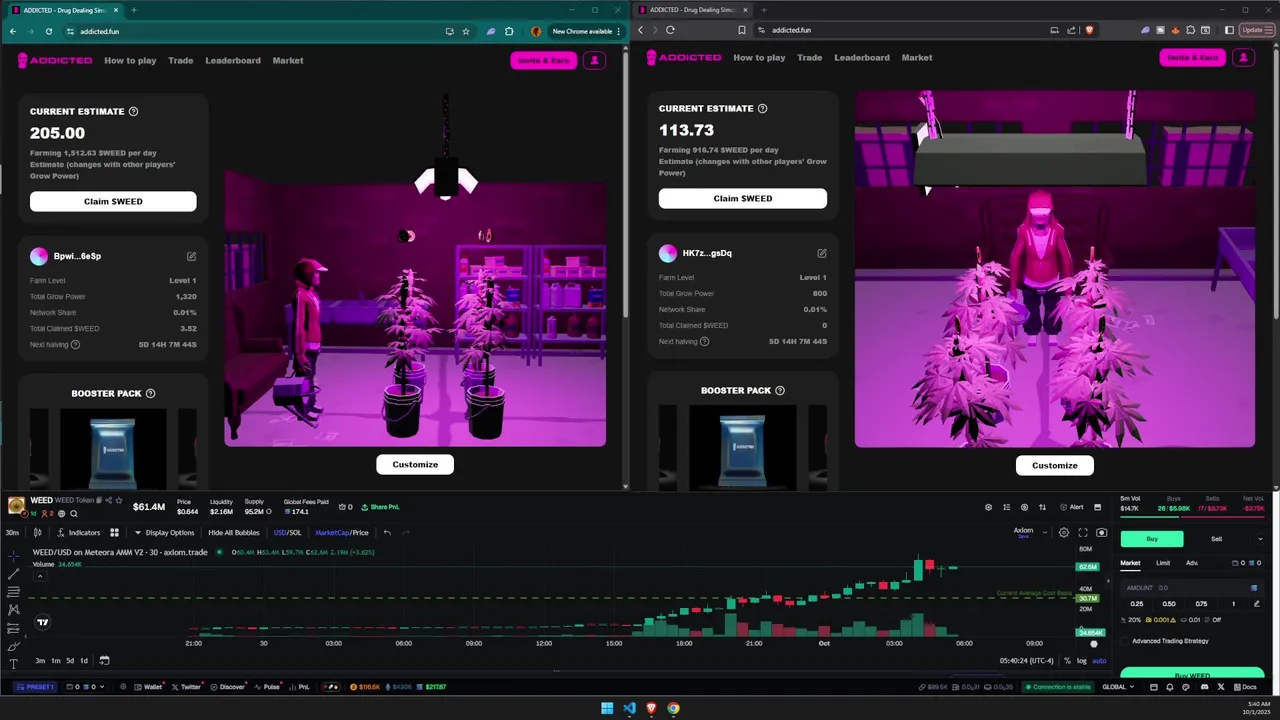Open website globe icon under WEED token
This screenshot has height=720, width=1280.
[62, 514]
